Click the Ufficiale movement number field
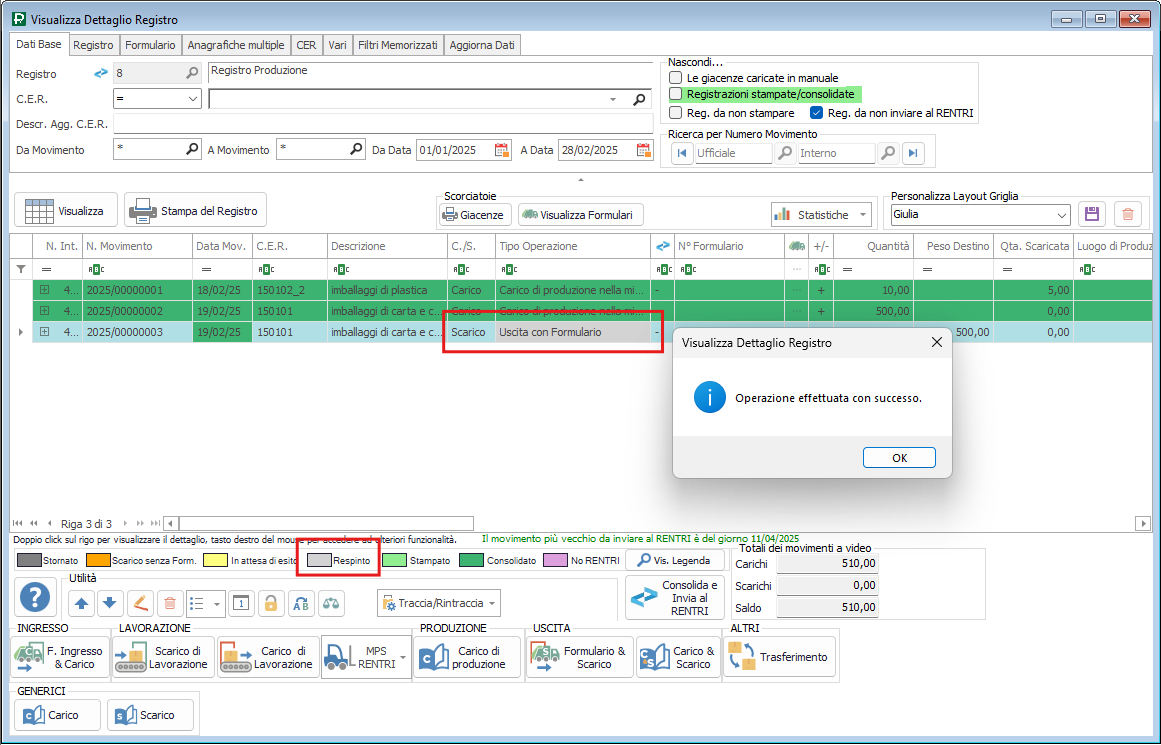The height and width of the screenshot is (745, 1161). coord(733,153)
